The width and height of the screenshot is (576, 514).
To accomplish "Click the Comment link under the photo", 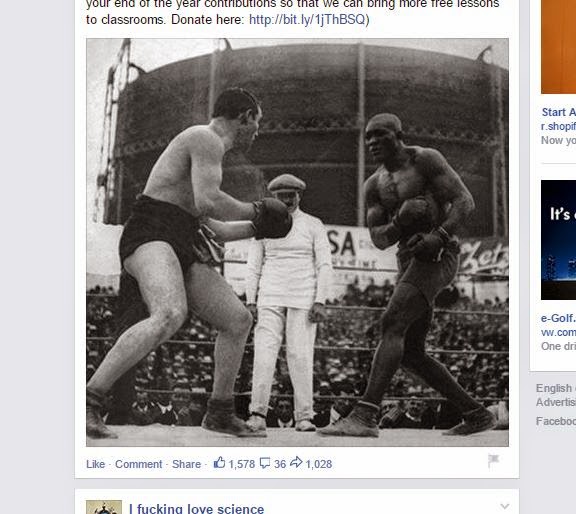I will pyautogui.click(x=138, y=464).
